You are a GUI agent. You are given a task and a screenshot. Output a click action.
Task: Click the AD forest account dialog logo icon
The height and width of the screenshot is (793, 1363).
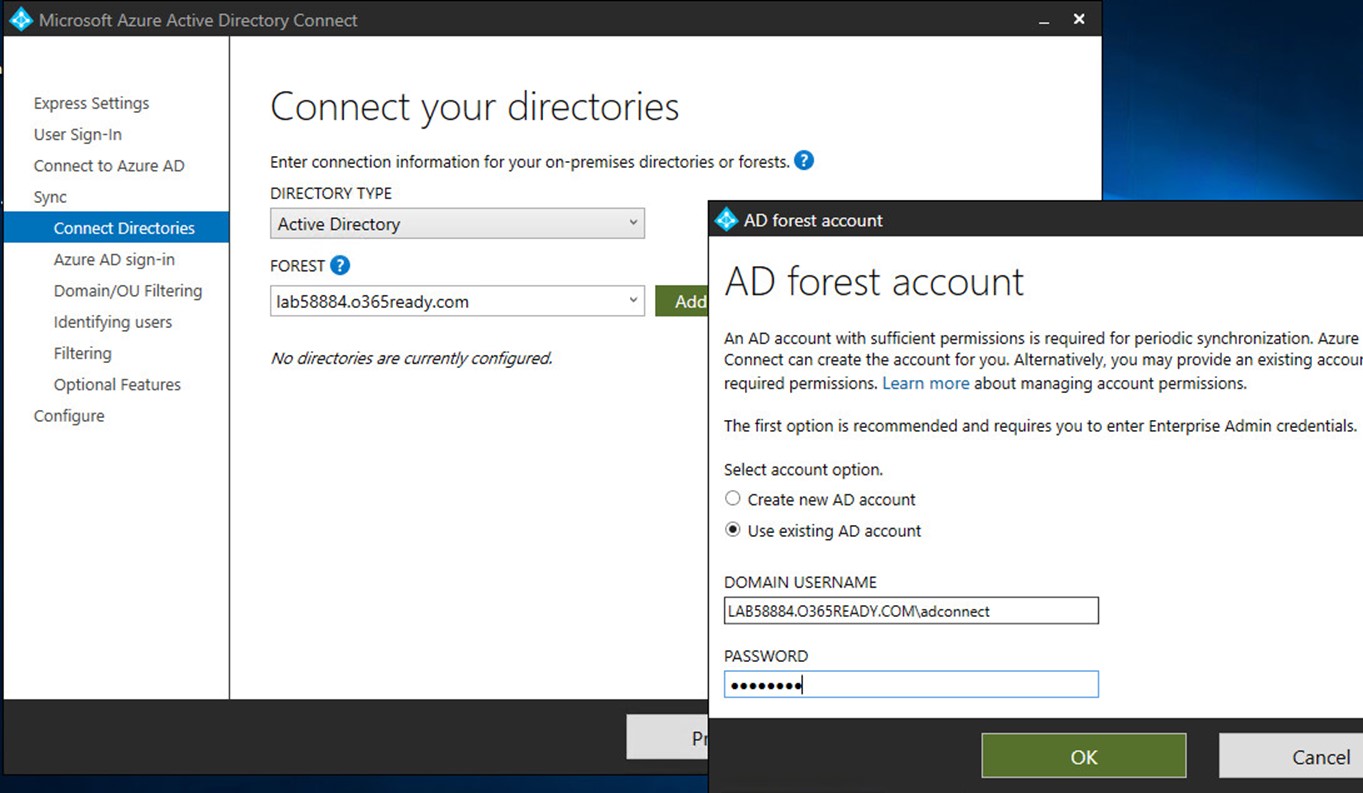[x=727, y=220]
